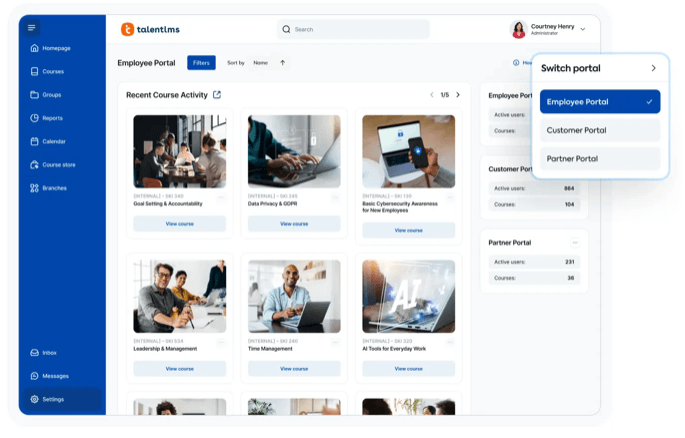Open the Sort by Name dropdown
The image size is (685, 438).
coord(260,63)
